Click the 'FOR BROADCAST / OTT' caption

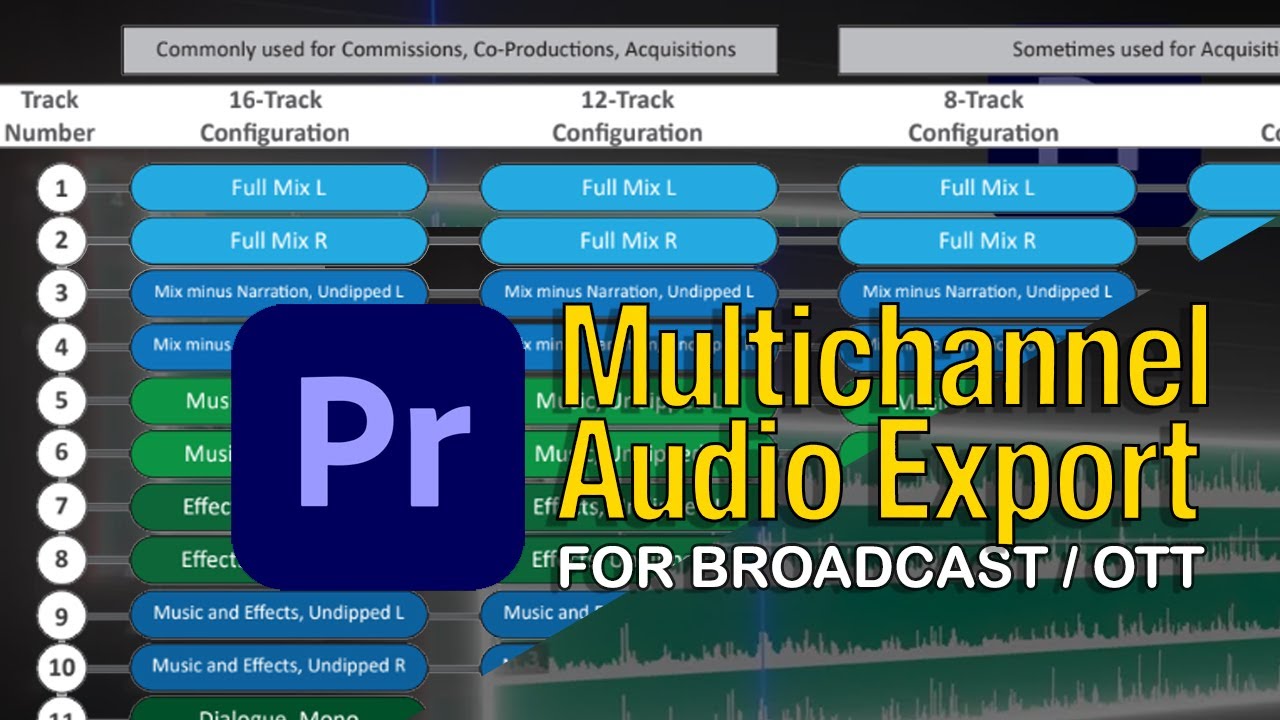[880, 568]
